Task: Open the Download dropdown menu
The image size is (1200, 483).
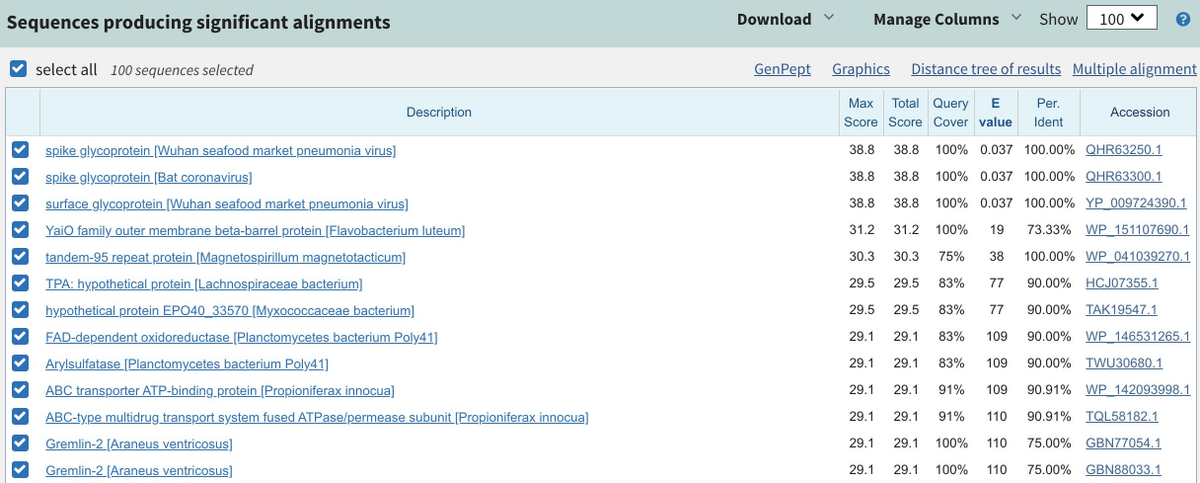Action: click(785, 19)
